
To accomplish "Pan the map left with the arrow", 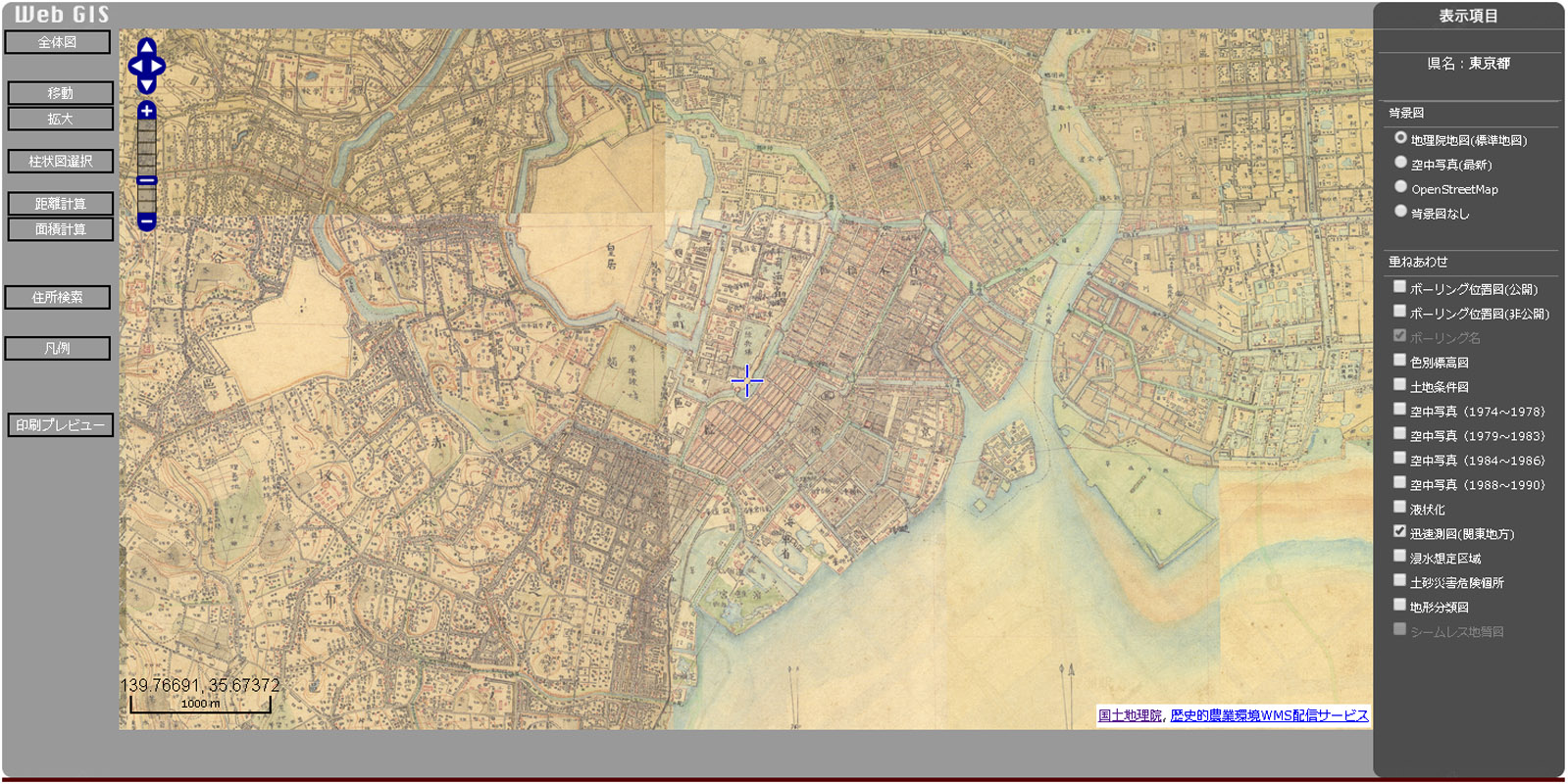I will (135, 66).
